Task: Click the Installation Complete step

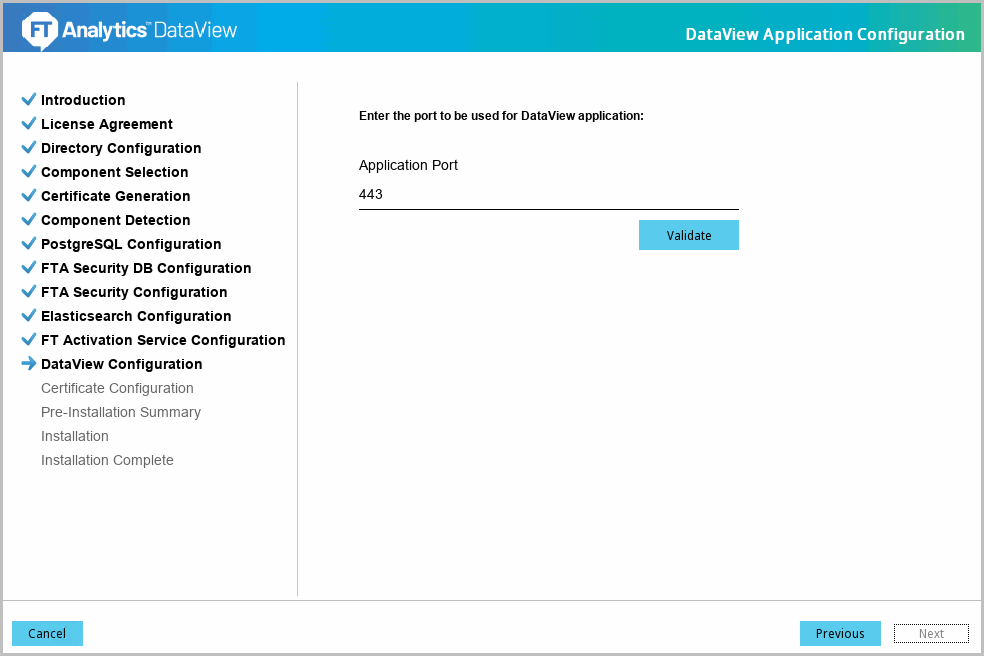Action: [107, 460]
